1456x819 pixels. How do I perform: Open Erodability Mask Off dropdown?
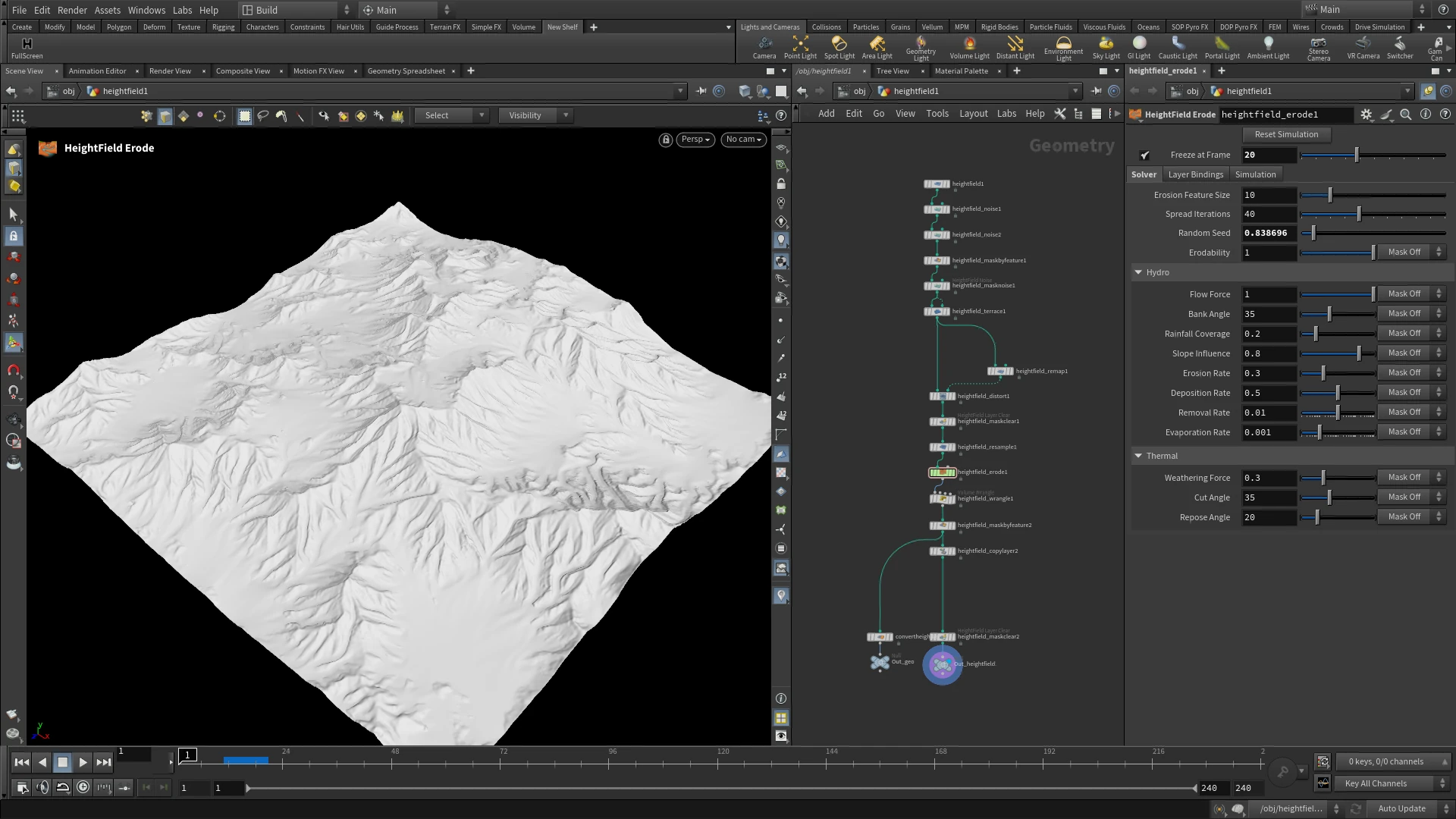(x=1413, y=253)
